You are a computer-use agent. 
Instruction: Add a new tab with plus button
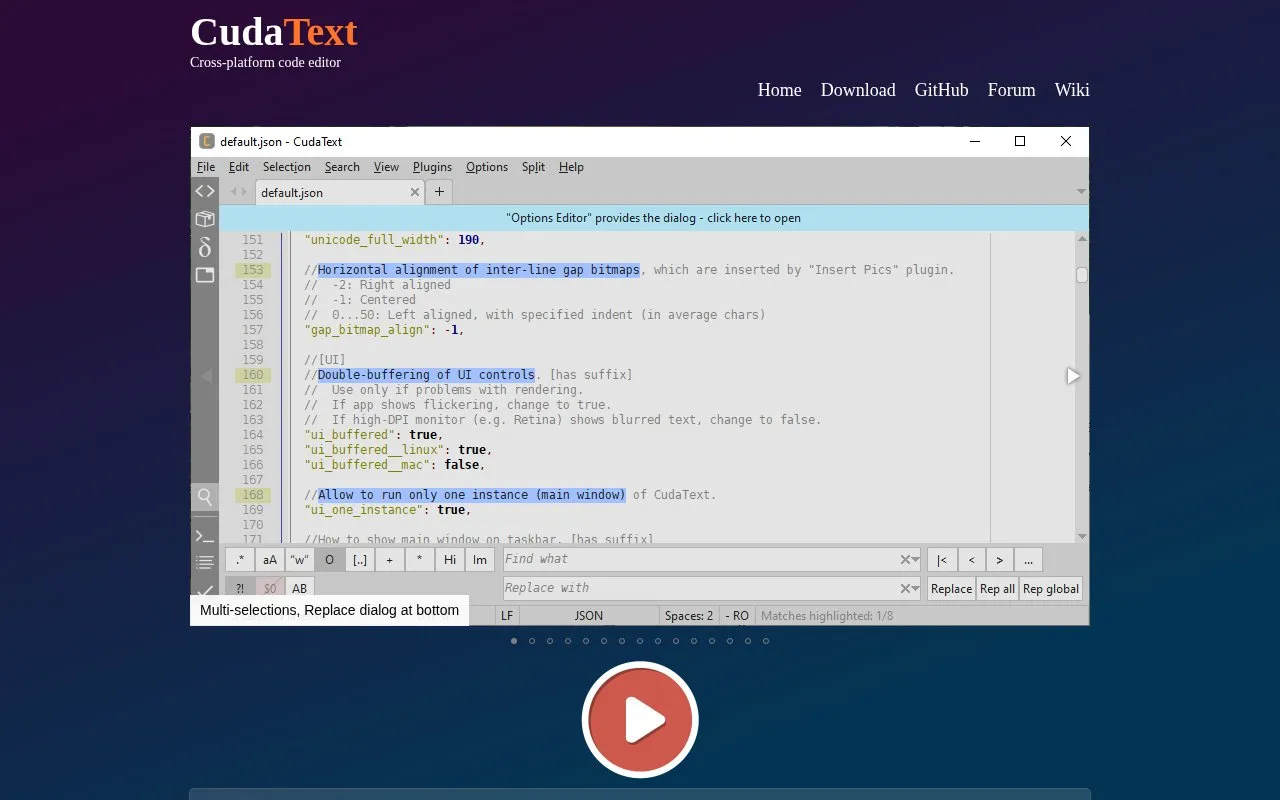pyautogui.click(x=439, y=192)
